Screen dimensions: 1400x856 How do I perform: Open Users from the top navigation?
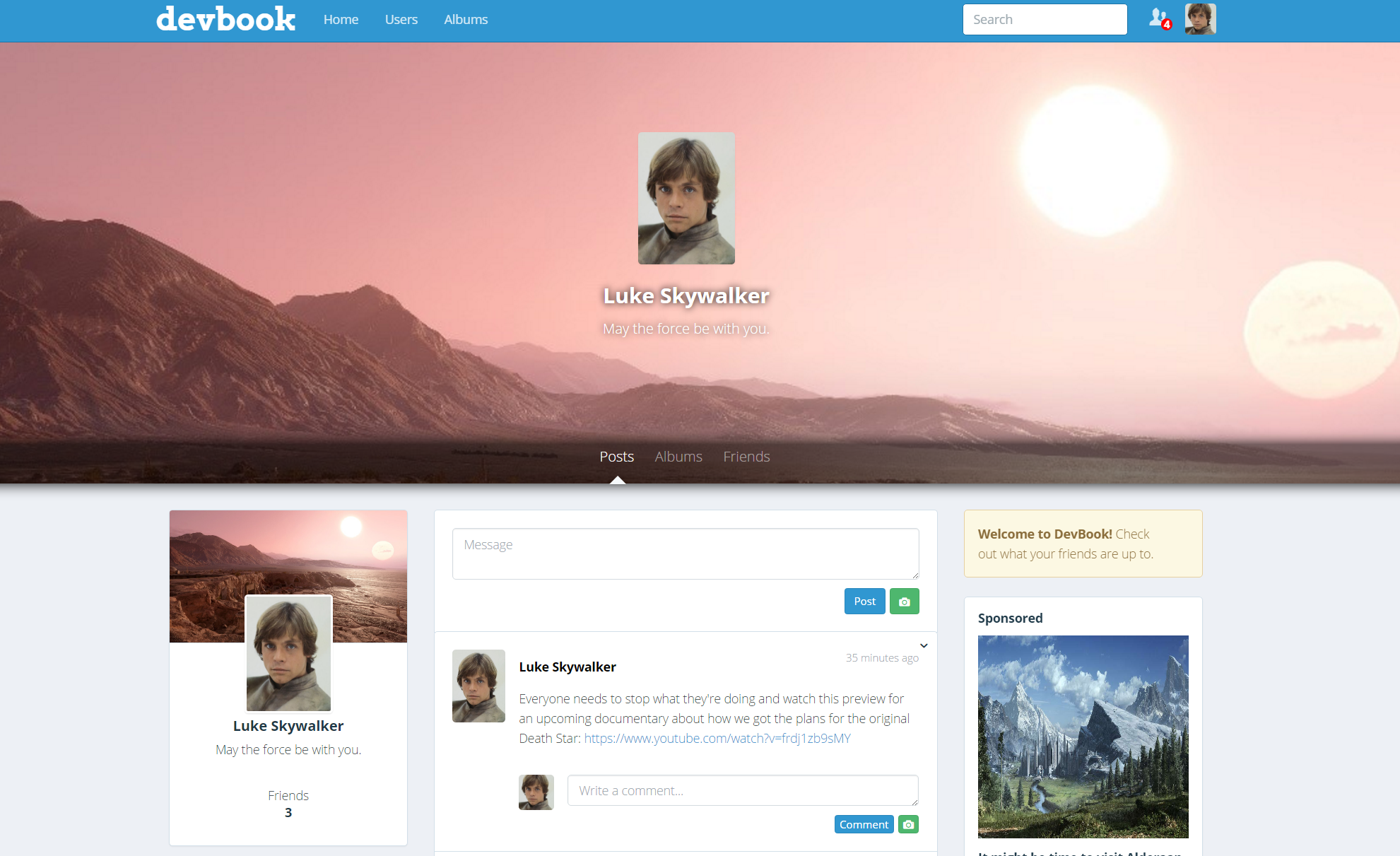tap(401, 20)
